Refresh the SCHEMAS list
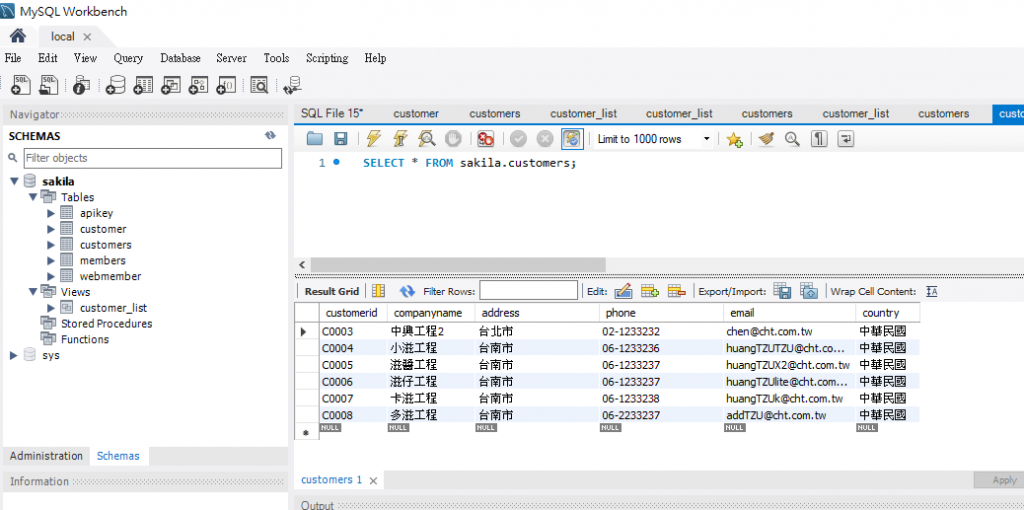 (270, 136)
